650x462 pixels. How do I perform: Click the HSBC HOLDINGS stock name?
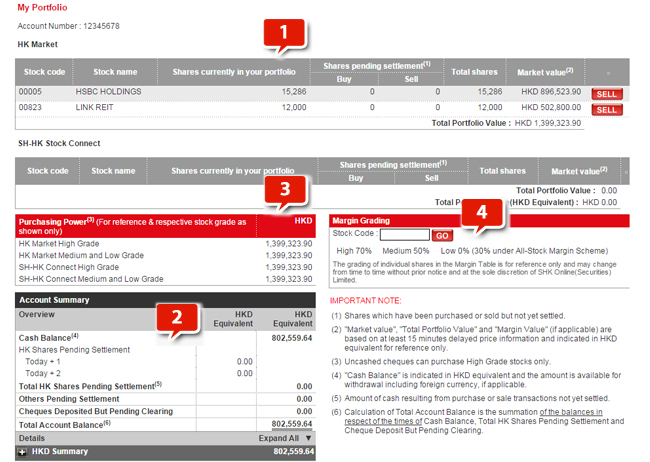pos(108,92)
